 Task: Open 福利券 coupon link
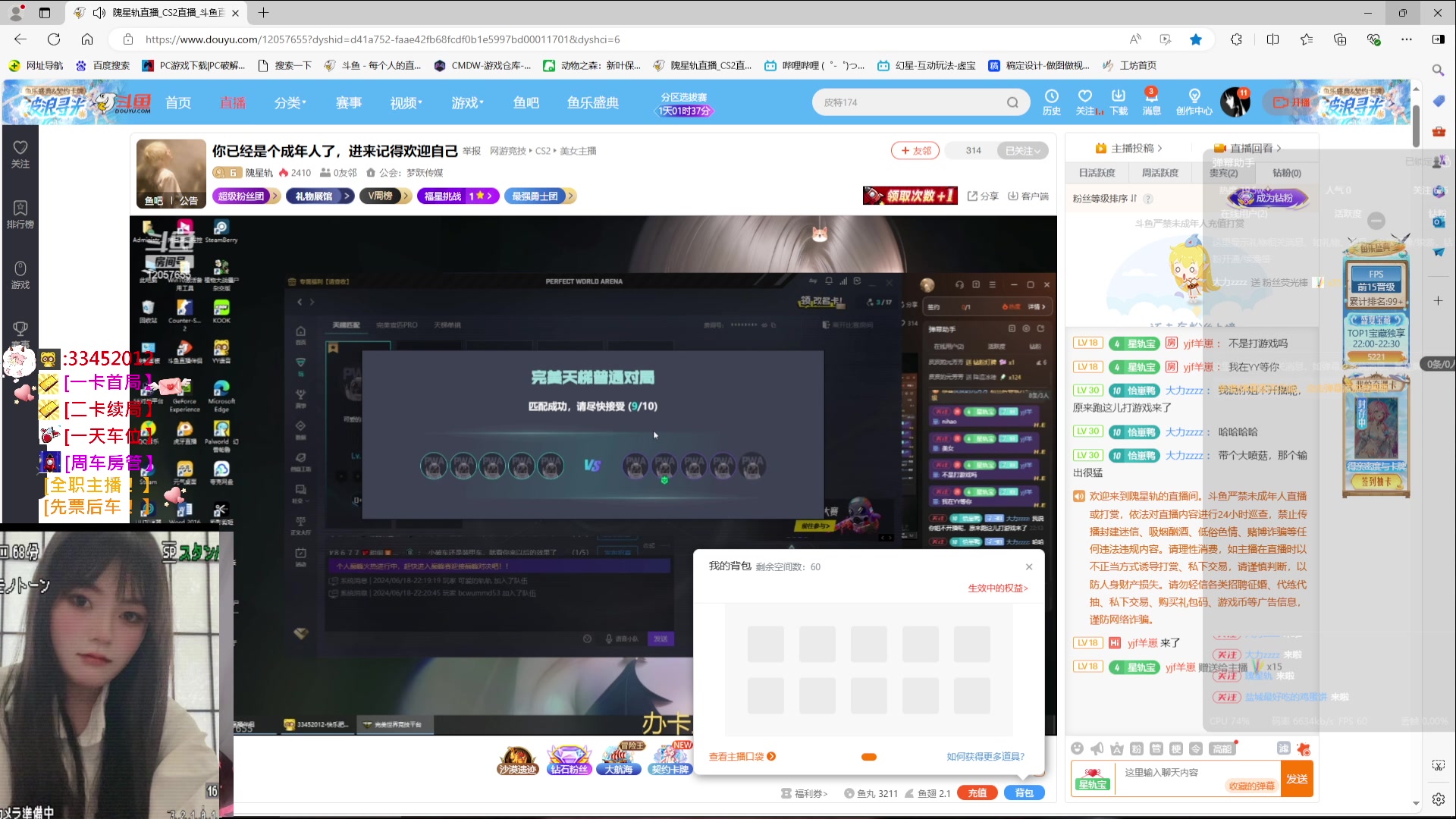pyautogui.click(x=805, y=794)
